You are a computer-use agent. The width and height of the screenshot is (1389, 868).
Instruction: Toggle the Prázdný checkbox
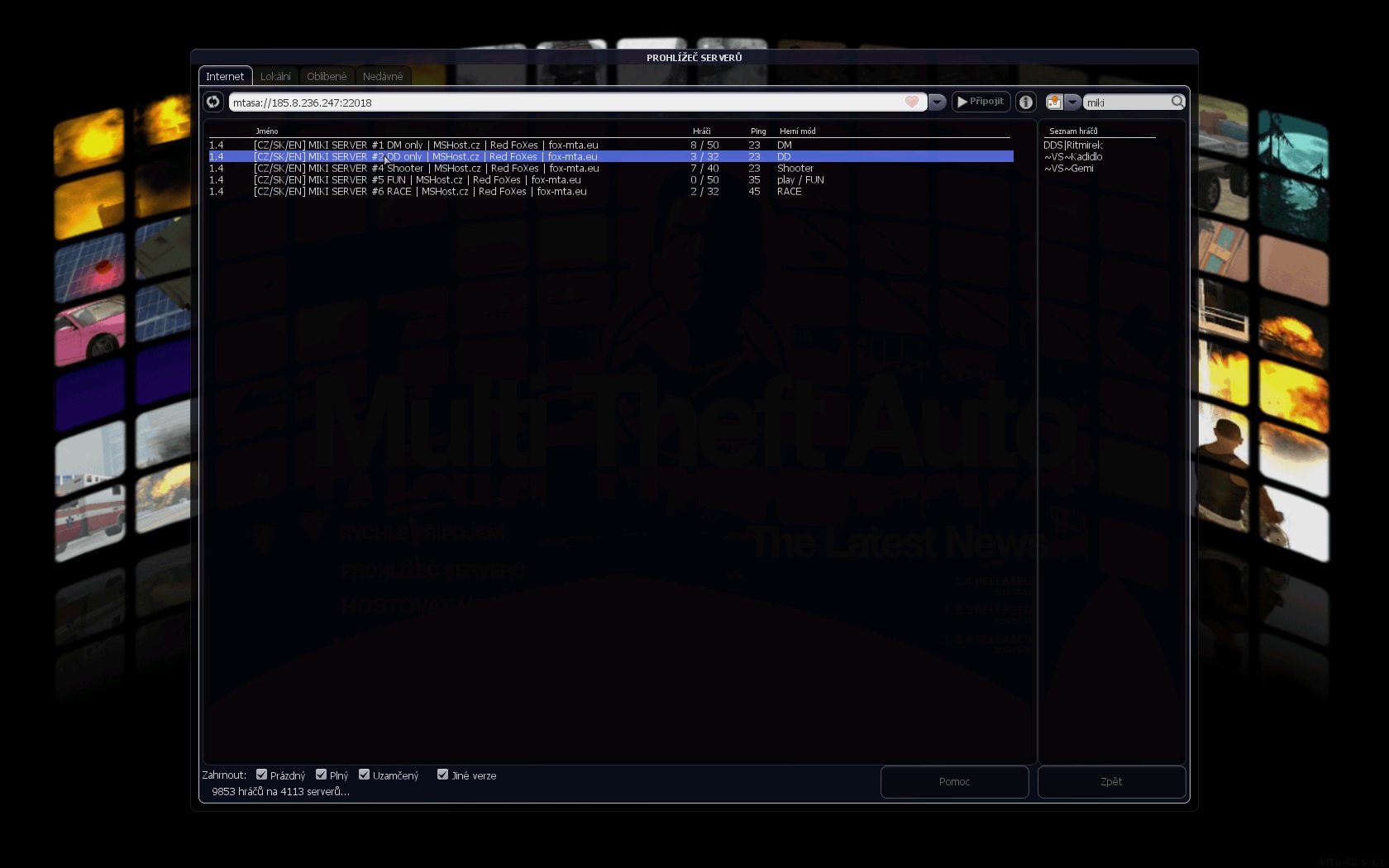(261, 775)
